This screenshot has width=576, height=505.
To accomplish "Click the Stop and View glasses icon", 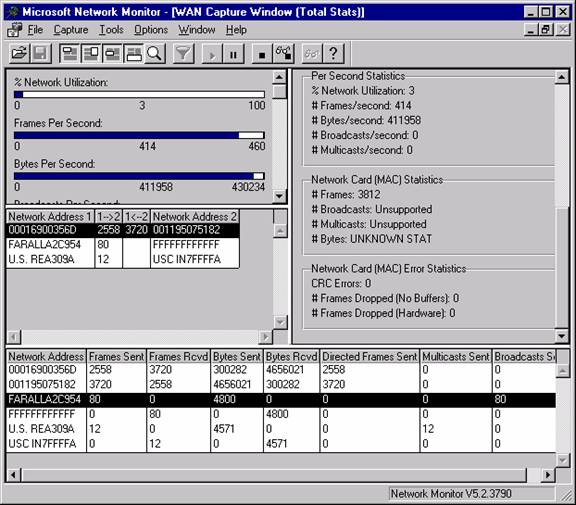I will [x=283, y=54].
